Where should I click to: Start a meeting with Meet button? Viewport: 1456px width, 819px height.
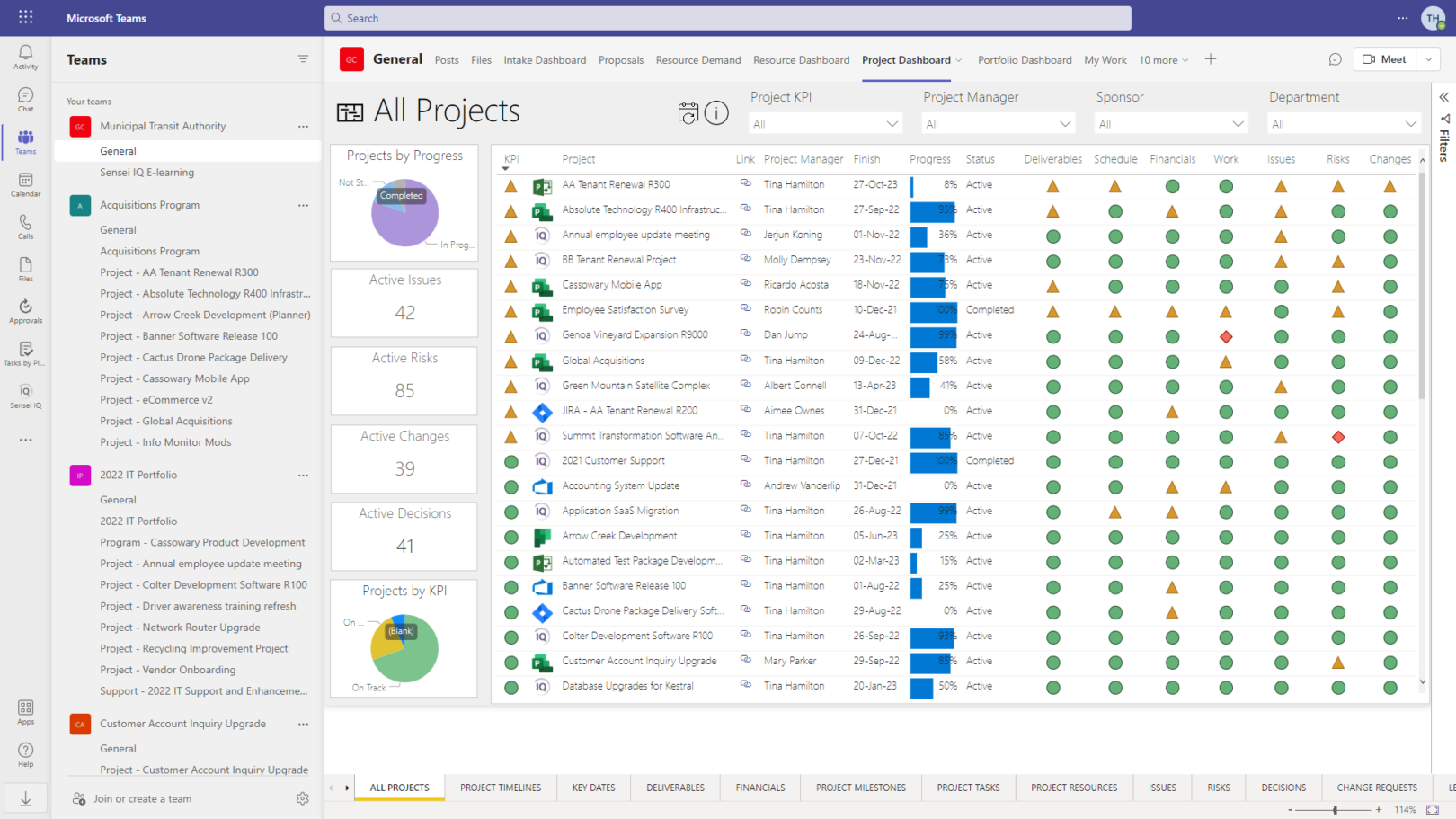[x=1385, y=59]
